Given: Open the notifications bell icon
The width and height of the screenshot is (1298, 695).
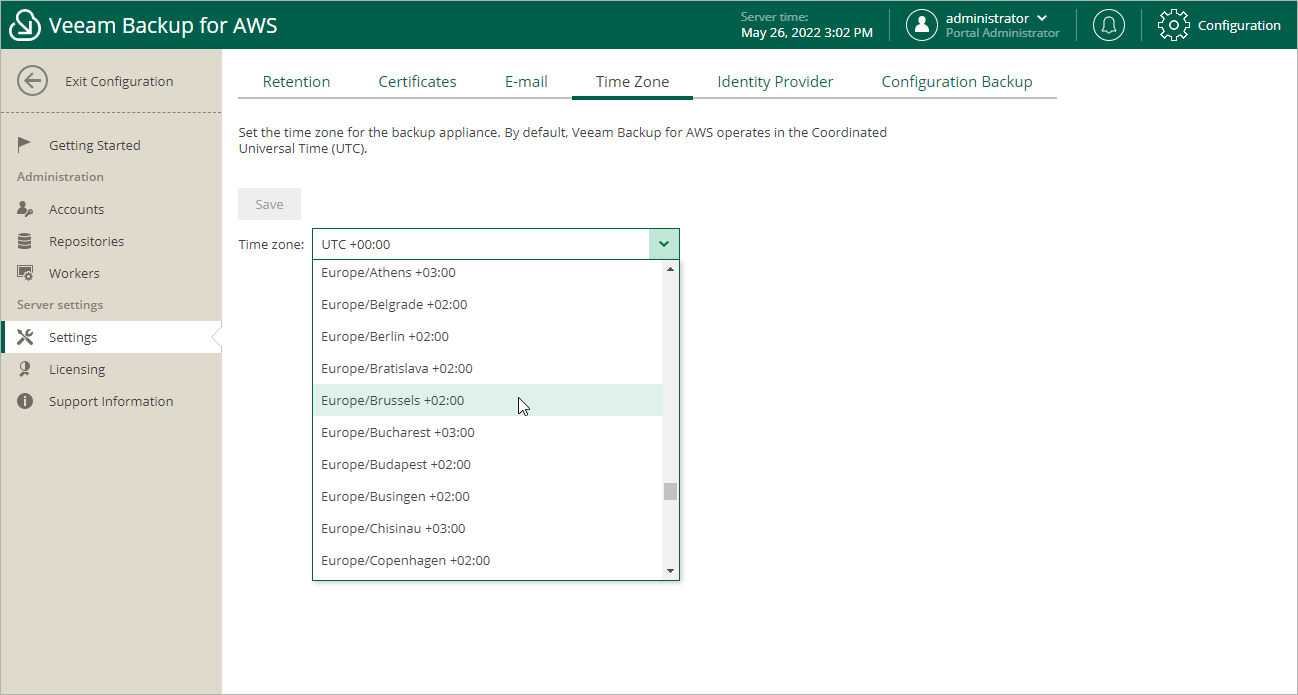Looking at the screenshot, I should (x=1108, y=25).
